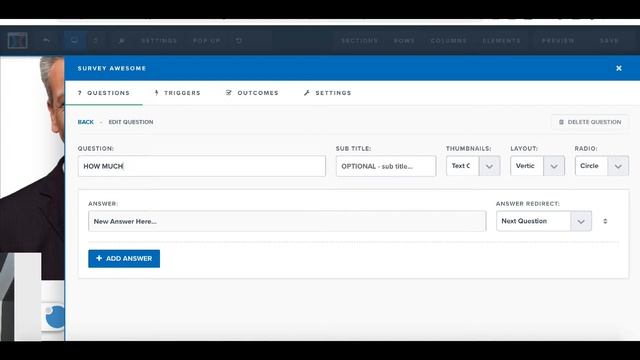Open ELEMENTS in the top toolbar
This screenshot has width=640, height=360.
pyautogui.click(x=501, y=40)
